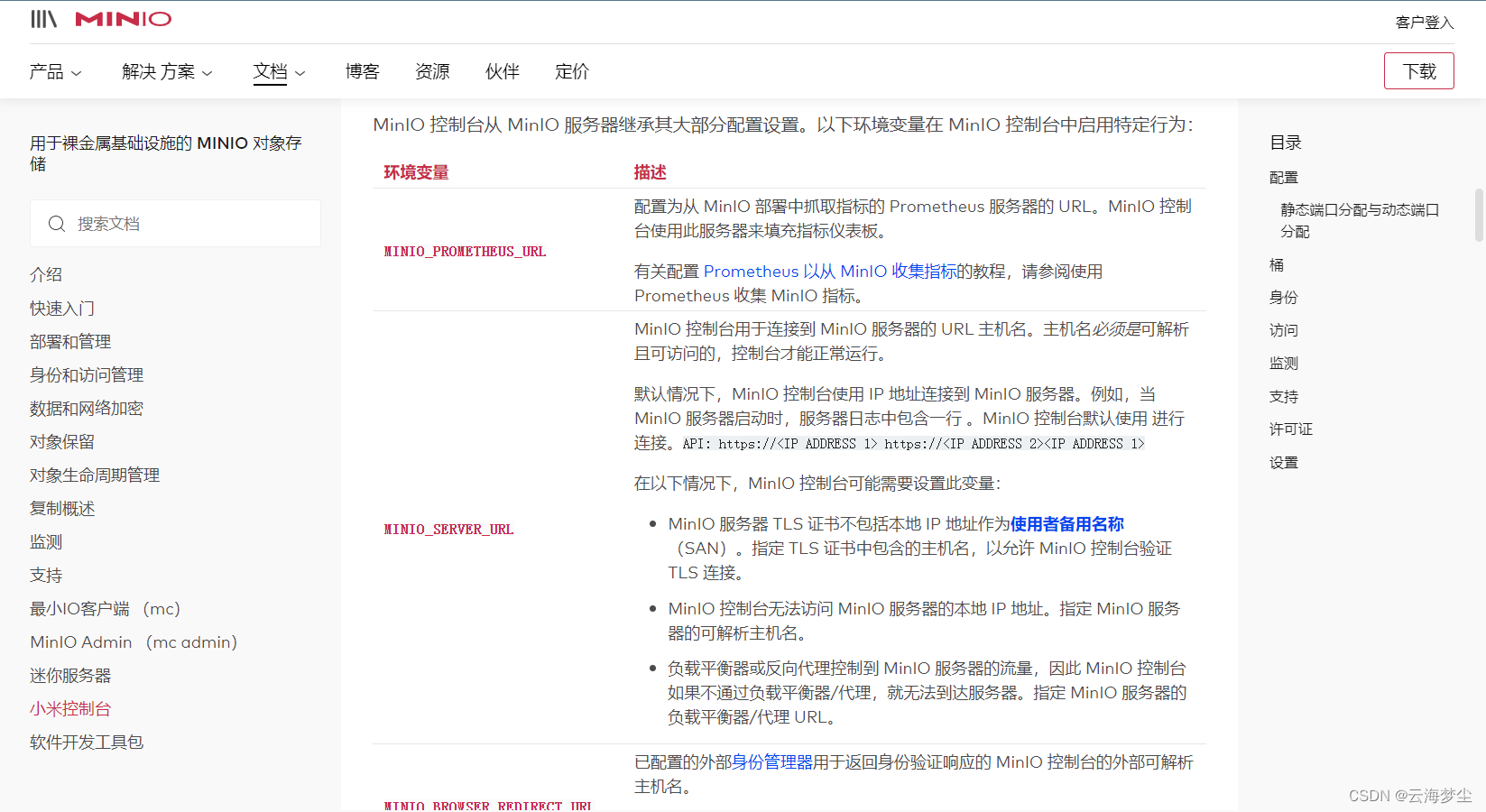The height and width of the screenshot is (812, 1486).
Task: Open 支持 in the left sidebar
Action: [x=46, y=575]
